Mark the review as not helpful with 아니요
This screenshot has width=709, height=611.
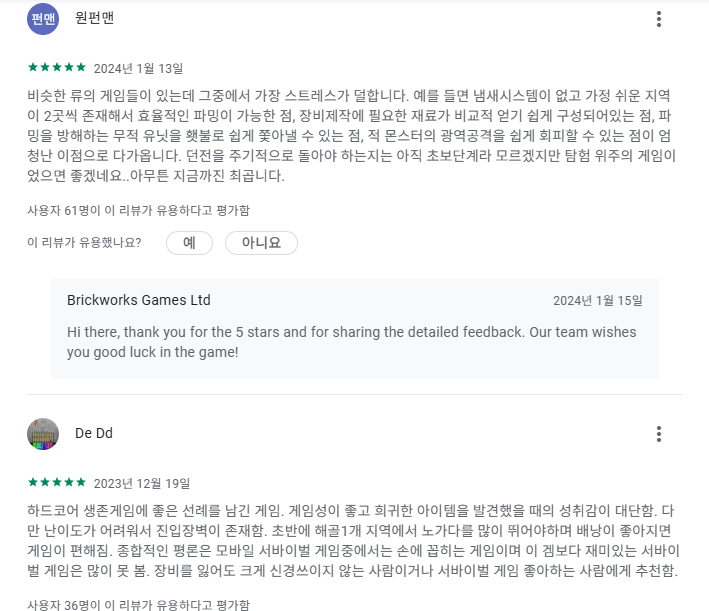261,243
